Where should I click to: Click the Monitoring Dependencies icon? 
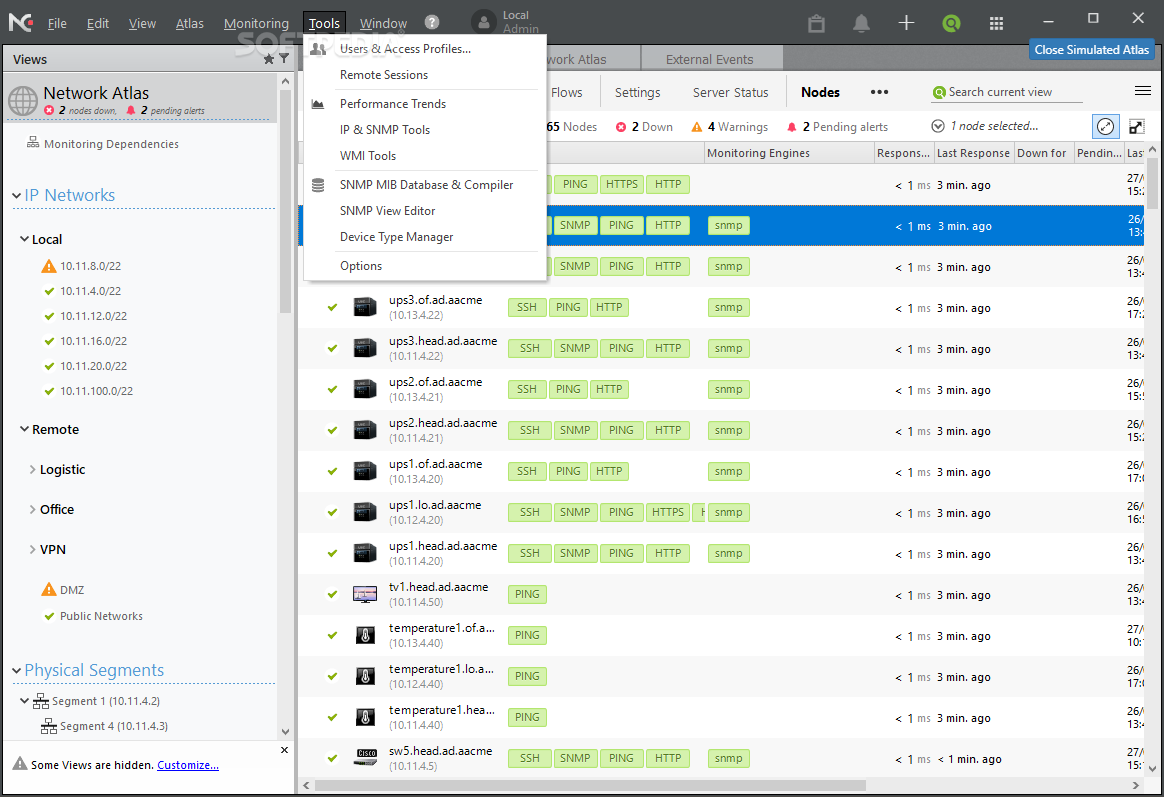point(33,142)
